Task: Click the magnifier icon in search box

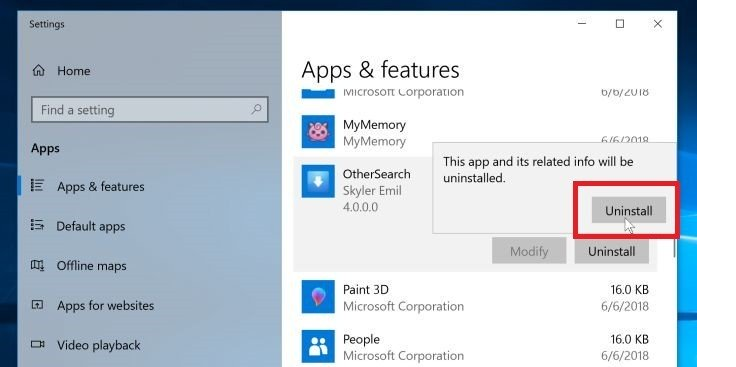Action: (x=256, y=110)
